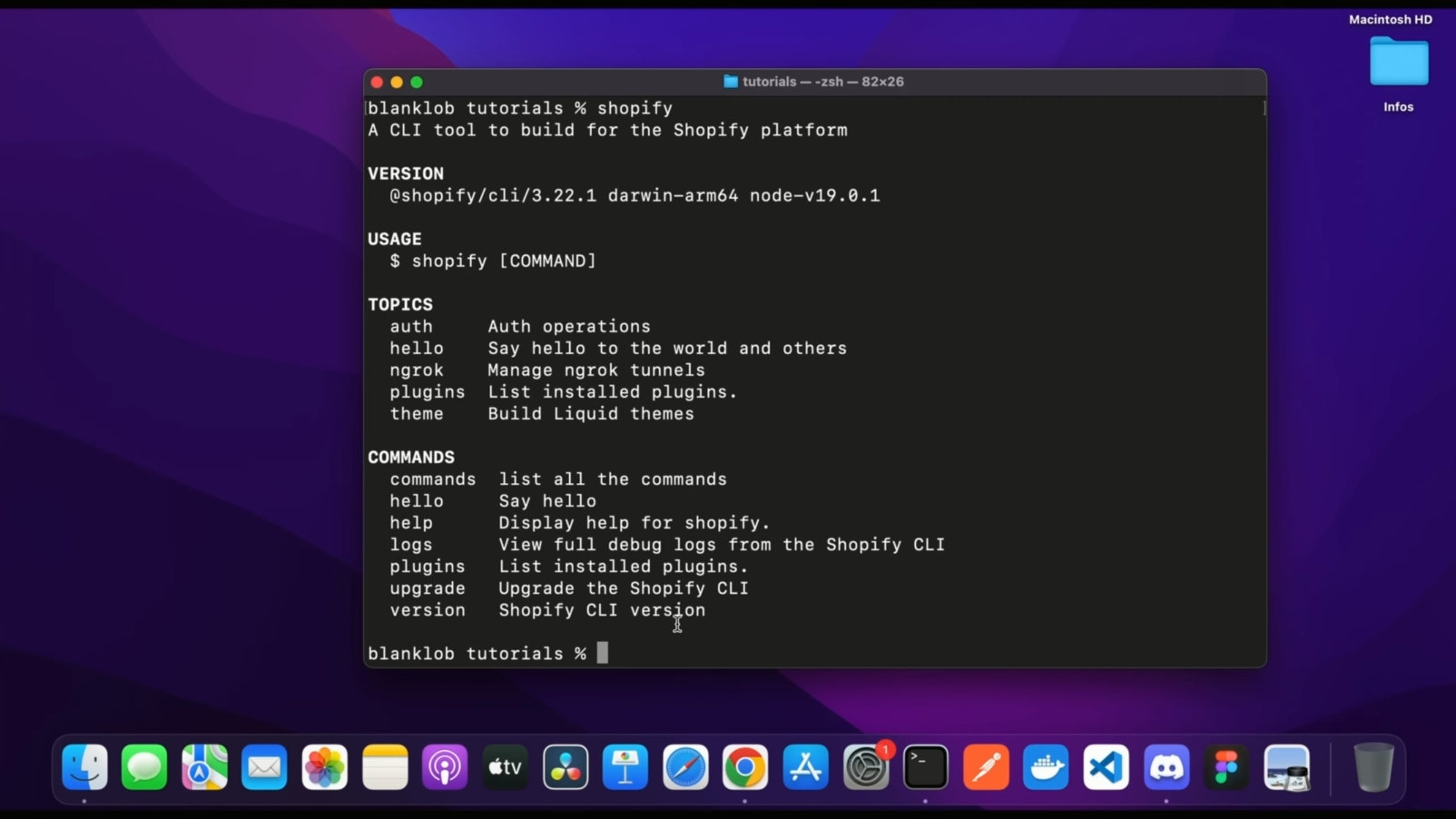
Task: Open the Trash in the Dock
Action: pyautogui.click(x=1374, y=767)
